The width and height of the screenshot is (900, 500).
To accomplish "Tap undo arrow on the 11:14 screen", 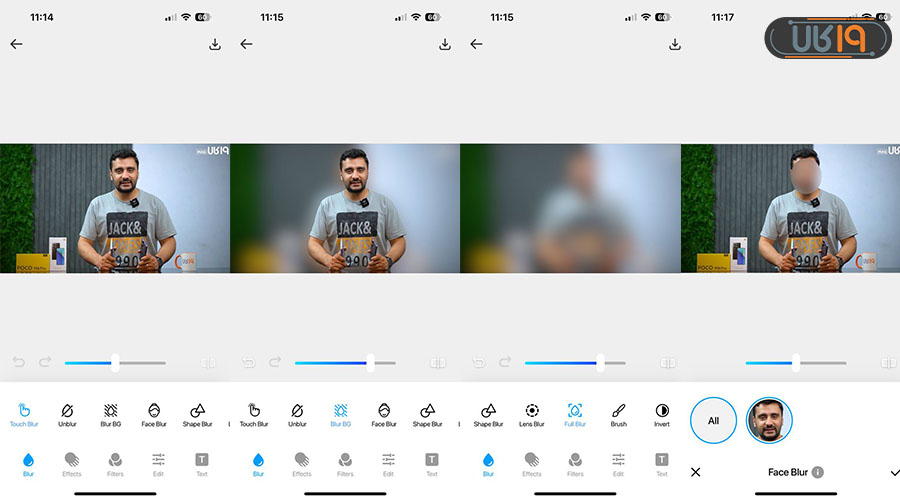I will 17,362.
